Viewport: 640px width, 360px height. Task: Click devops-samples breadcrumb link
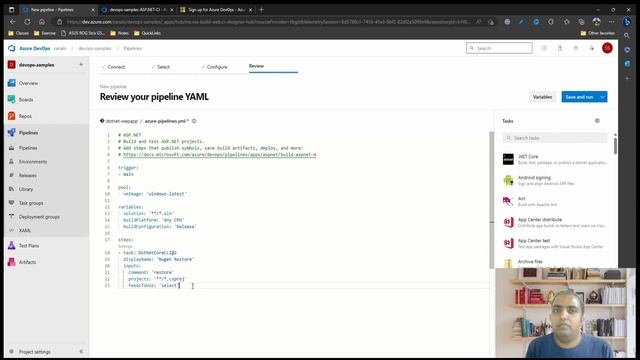tap(95, 48)
